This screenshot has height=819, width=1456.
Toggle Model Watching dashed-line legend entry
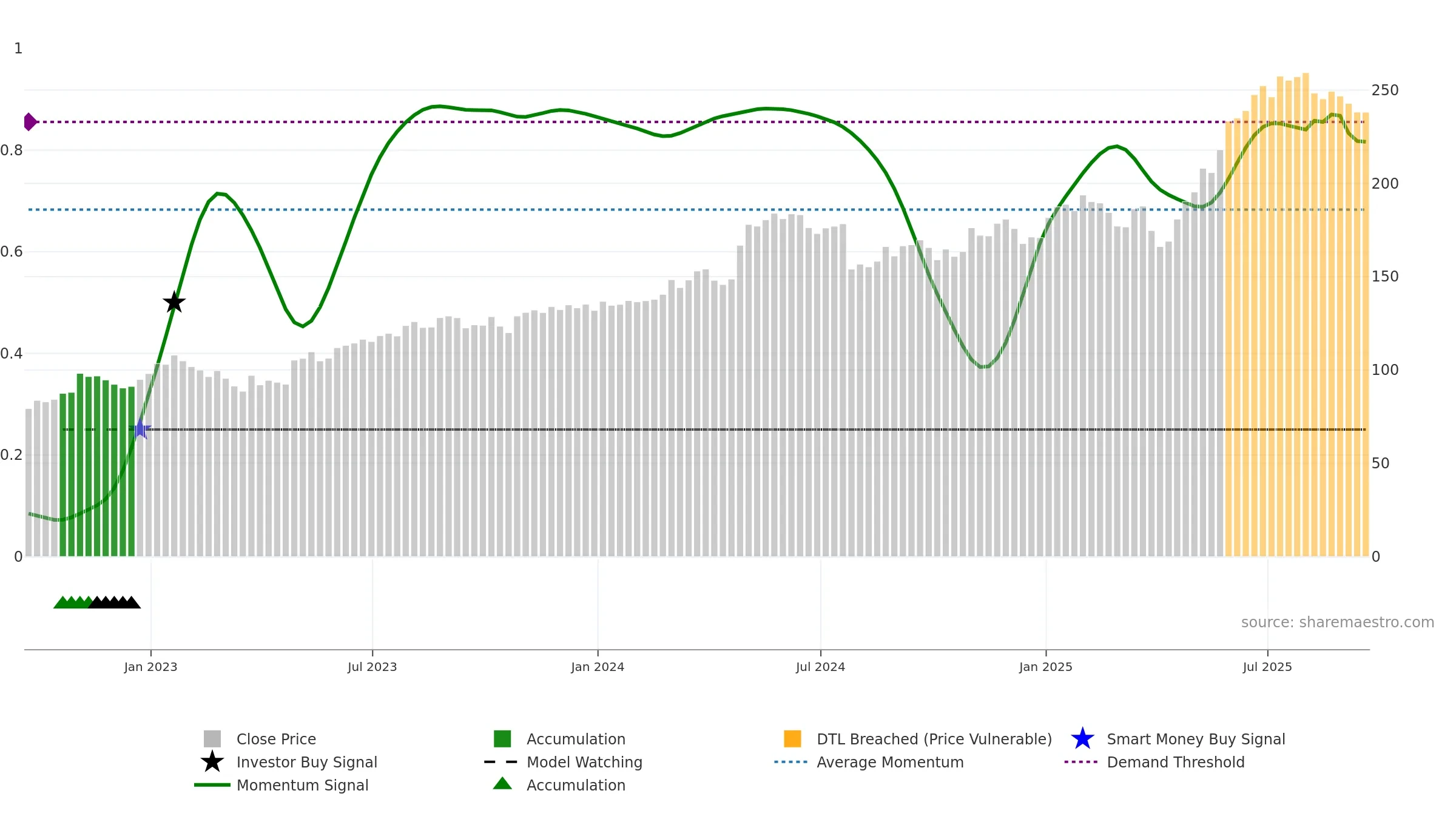(584, 762)
